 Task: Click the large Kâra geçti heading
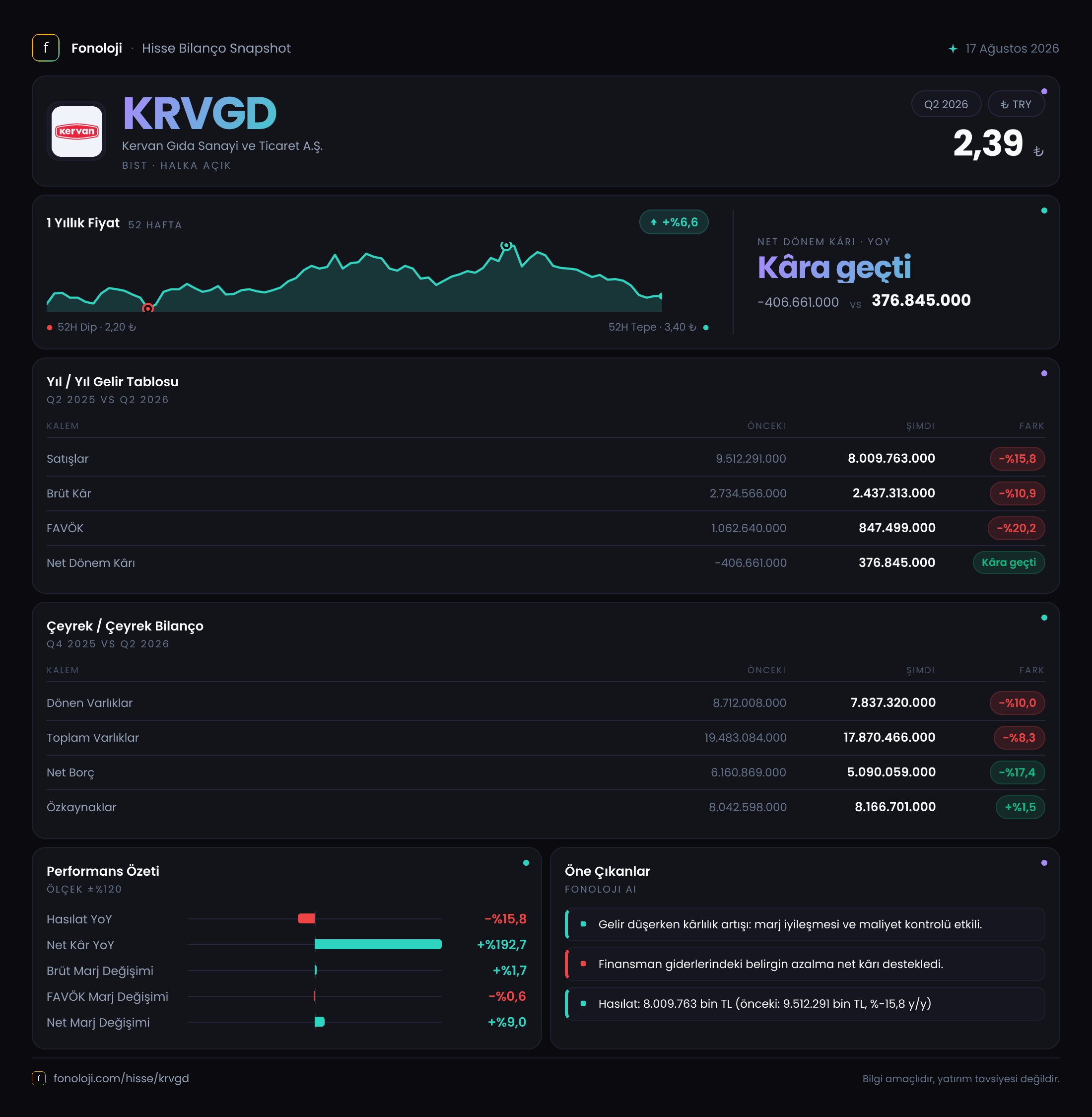(x=834, y=268)
